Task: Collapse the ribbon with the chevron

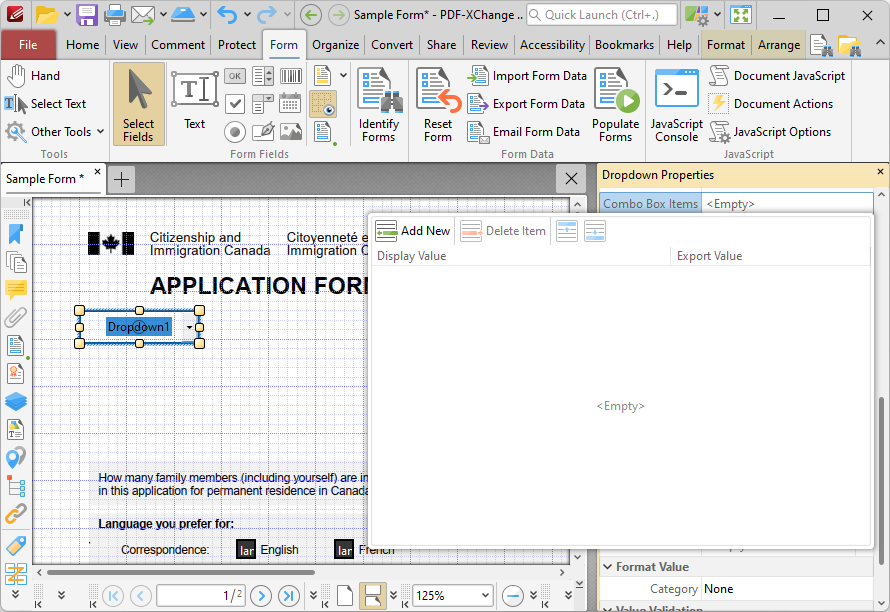Action: click(x=879, y=43)
